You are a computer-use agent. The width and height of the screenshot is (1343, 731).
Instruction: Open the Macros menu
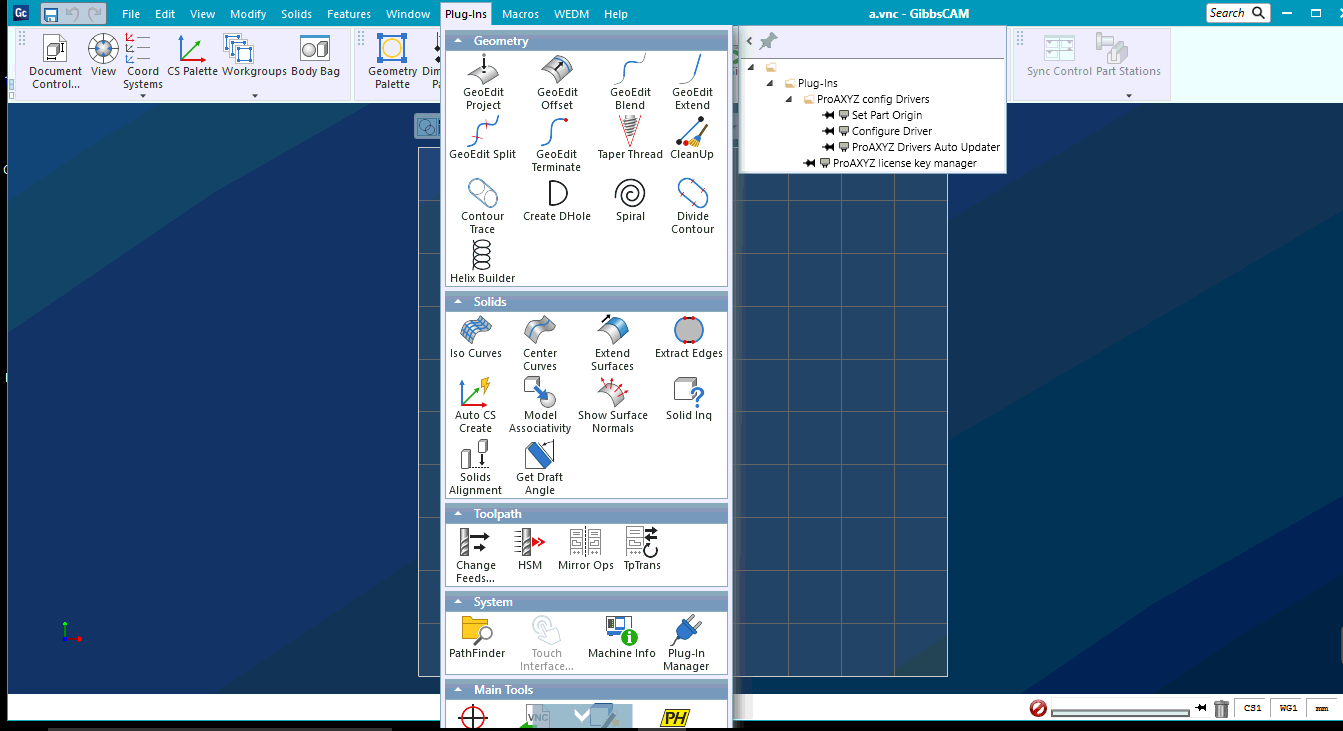point(520,14)
